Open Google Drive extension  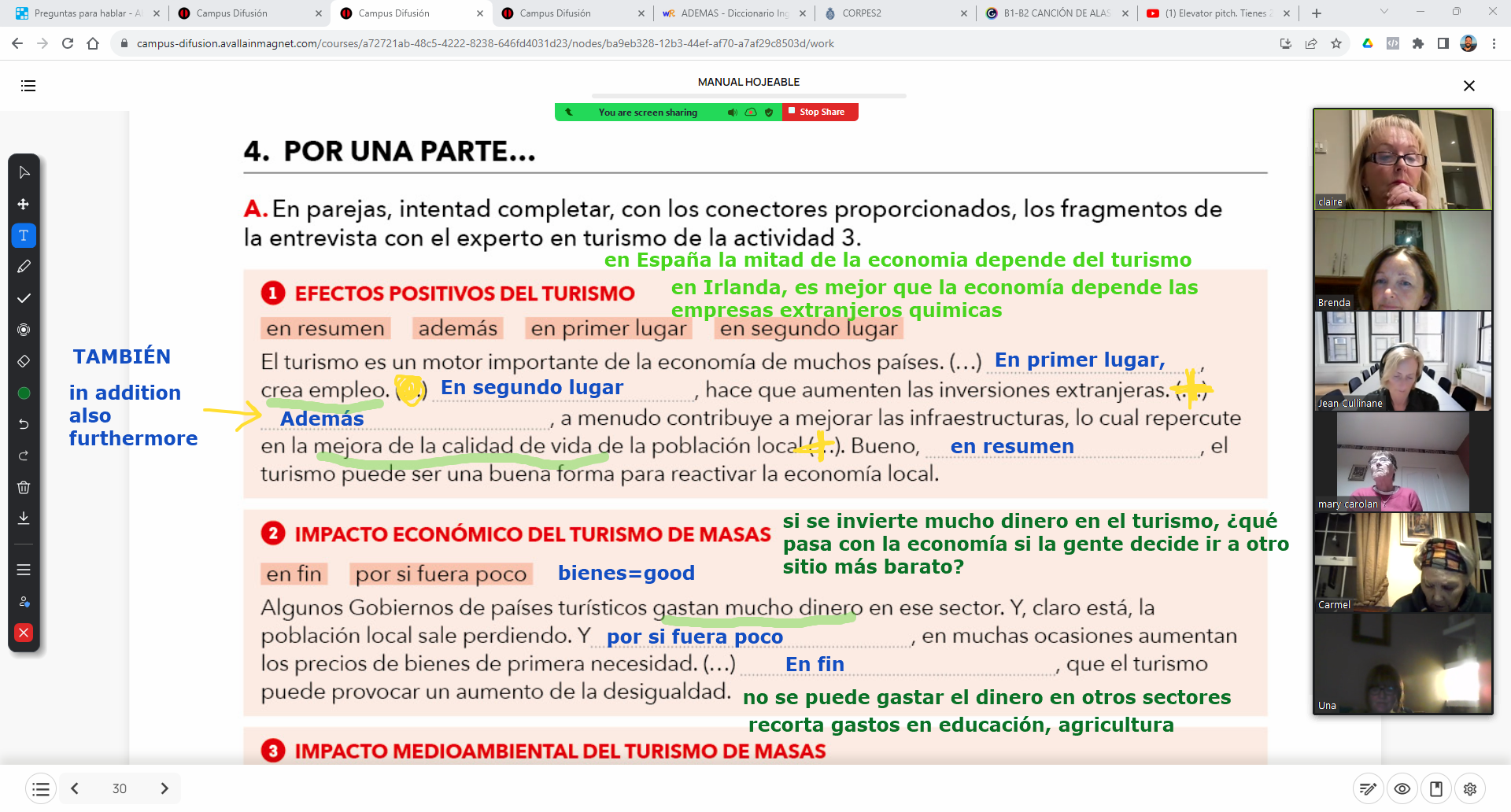pyautogui.click(x=1368, y=44)
